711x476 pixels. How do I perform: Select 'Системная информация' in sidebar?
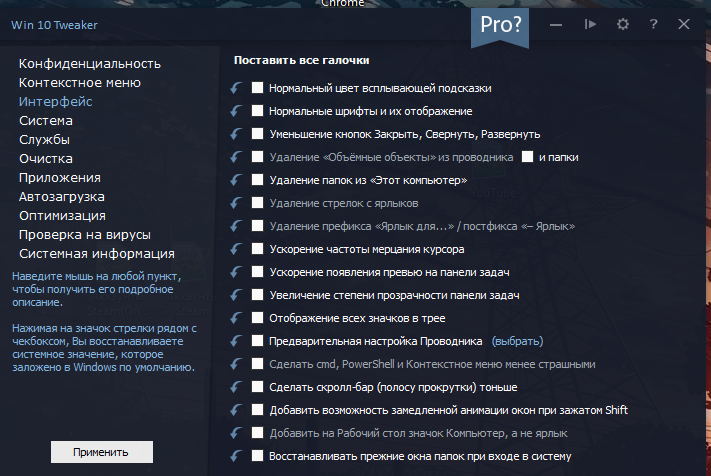coord(97,254)
